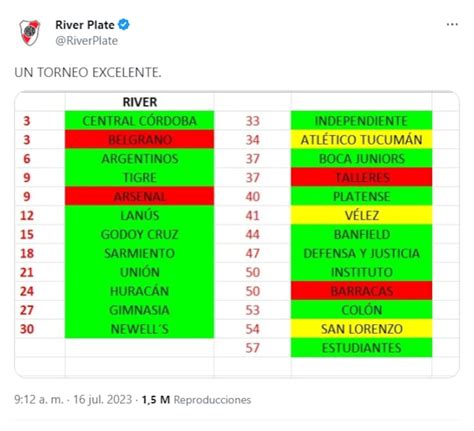Click the ESTUDIANTES cell in the image

tap(361, 348)
